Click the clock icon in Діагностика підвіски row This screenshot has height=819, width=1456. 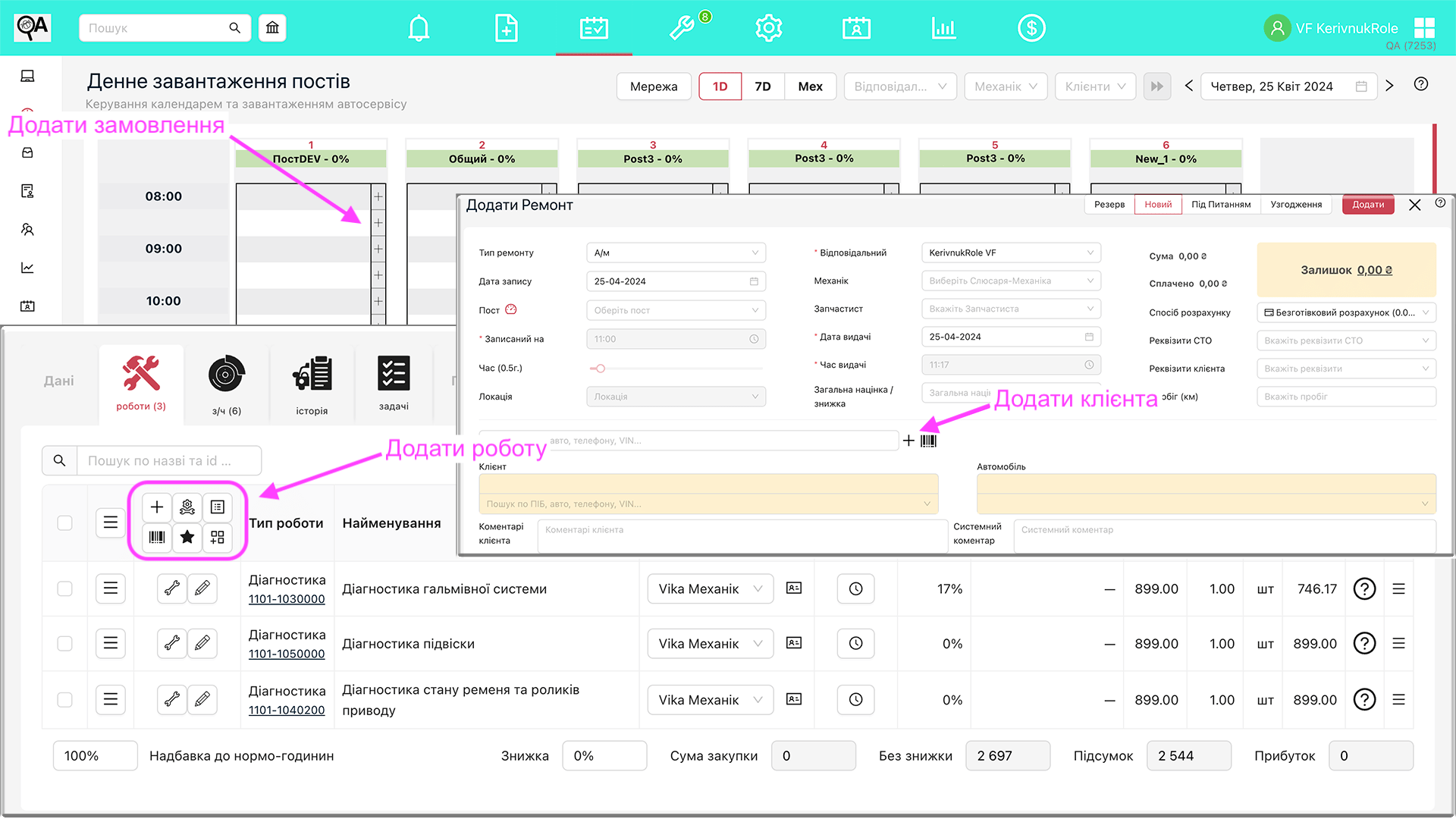[x=855, y=643]
